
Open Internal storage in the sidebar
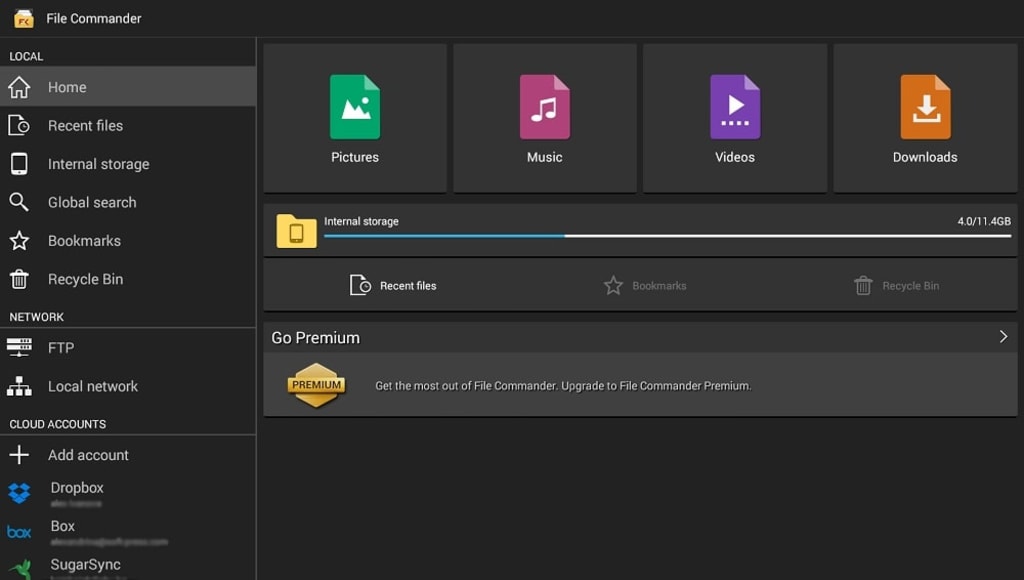(98, 164)
